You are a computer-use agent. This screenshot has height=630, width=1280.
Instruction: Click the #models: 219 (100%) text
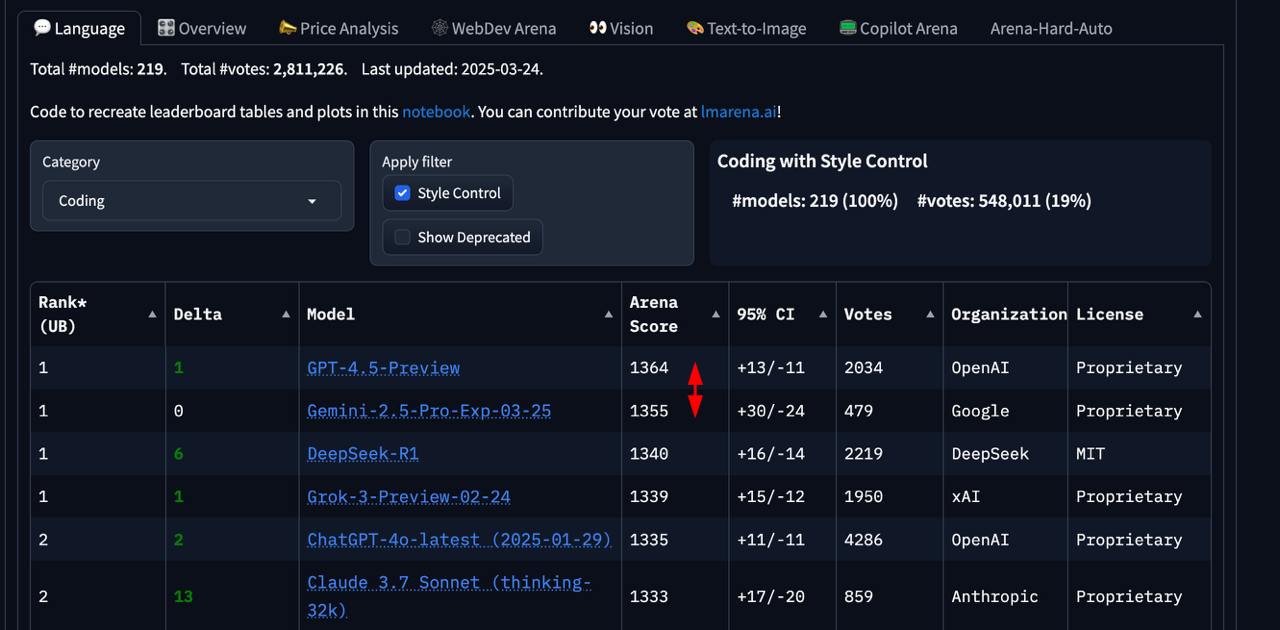[815, 201]
